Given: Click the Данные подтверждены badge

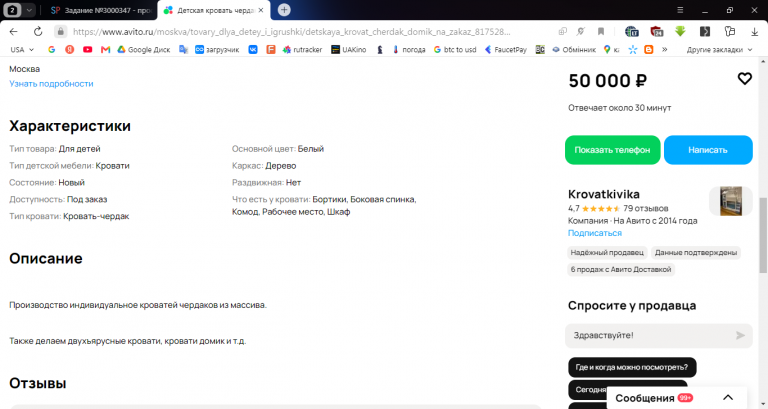Looking at the screenshot, I should point(696,253).
